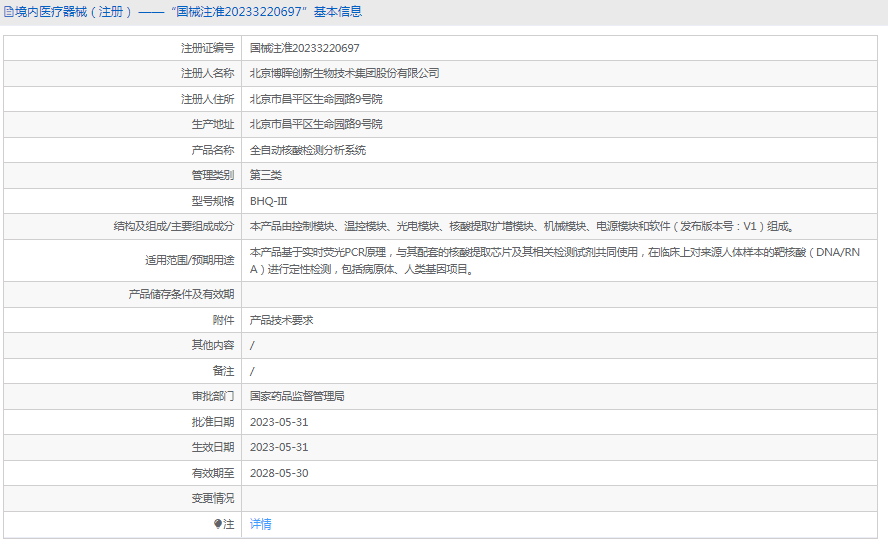Select the header title 境内医疗器械（注册）基本信息
888x548 pixels.
188,12
